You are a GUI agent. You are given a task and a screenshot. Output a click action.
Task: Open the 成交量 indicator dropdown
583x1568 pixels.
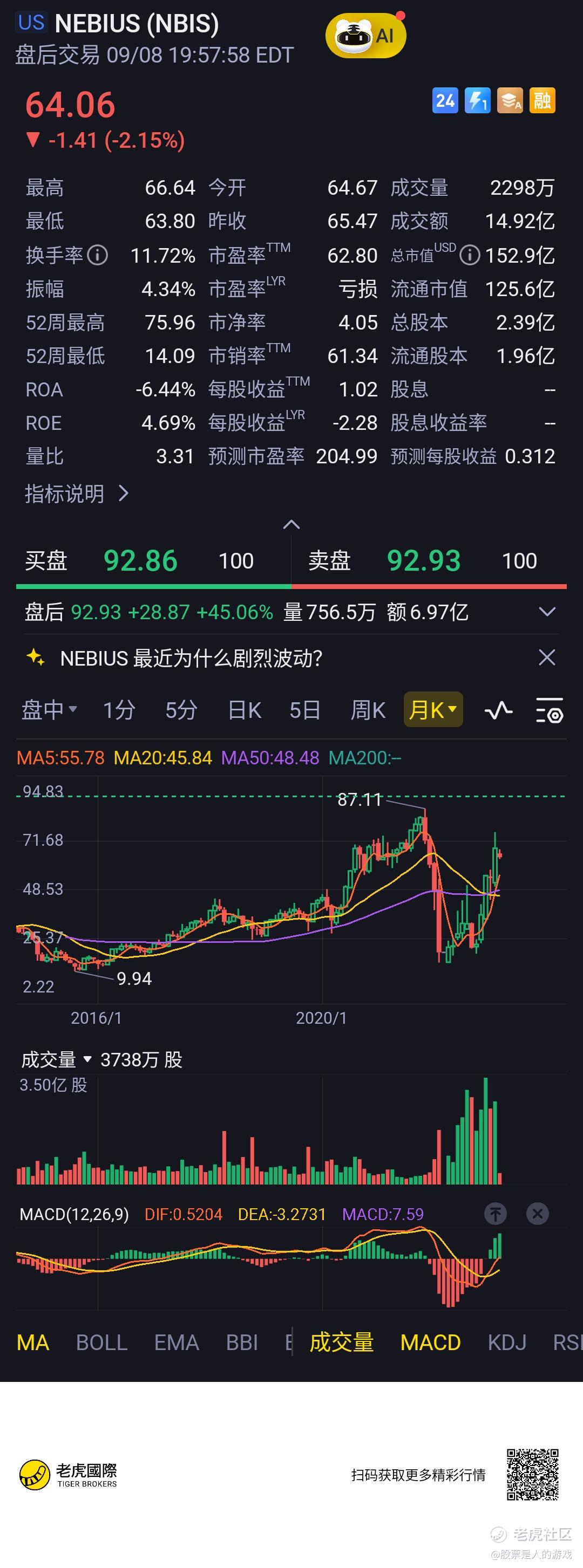pos(56,1060)
